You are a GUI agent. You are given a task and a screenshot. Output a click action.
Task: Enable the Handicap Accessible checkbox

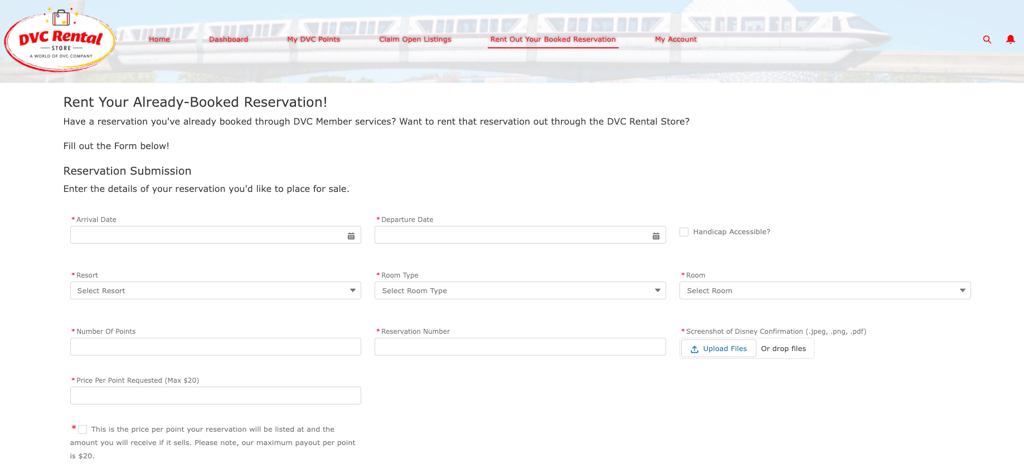click(684, 232)
